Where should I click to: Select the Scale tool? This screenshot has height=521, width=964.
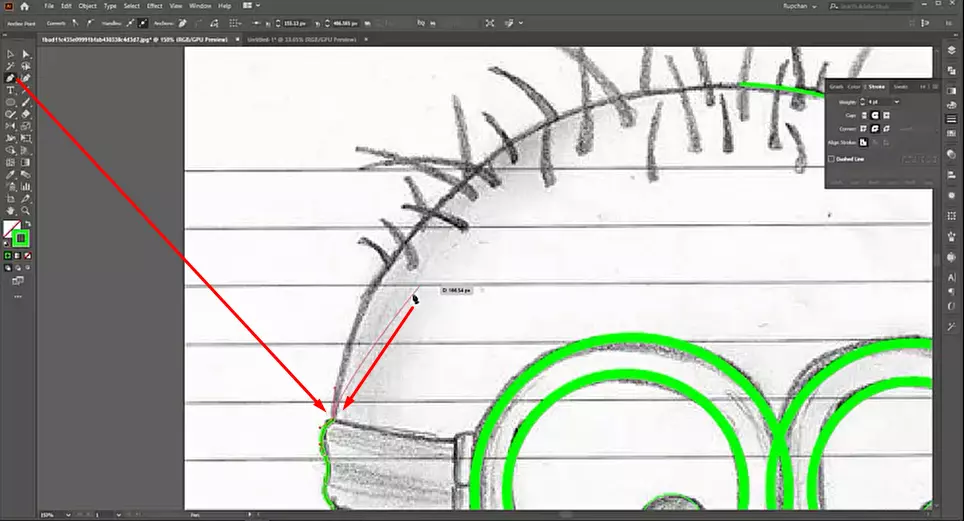point(26,126)
